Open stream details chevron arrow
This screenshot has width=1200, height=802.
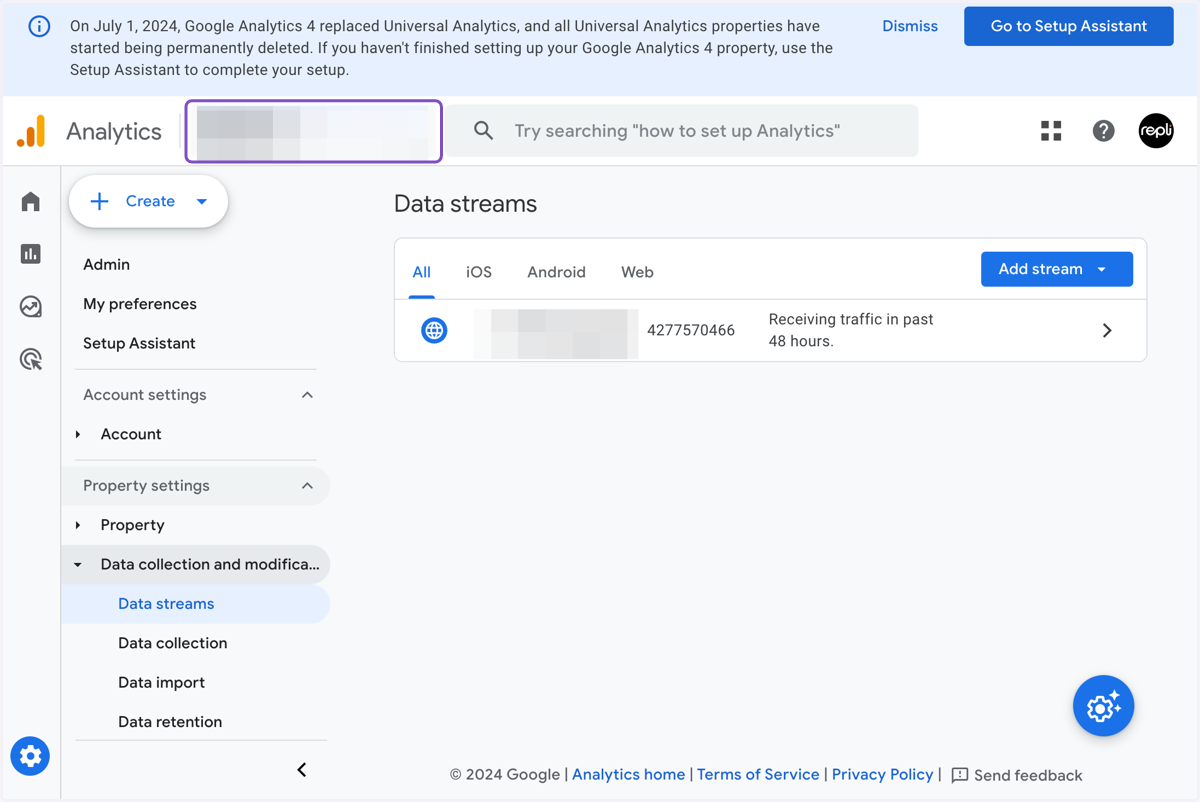[1107, 330]
